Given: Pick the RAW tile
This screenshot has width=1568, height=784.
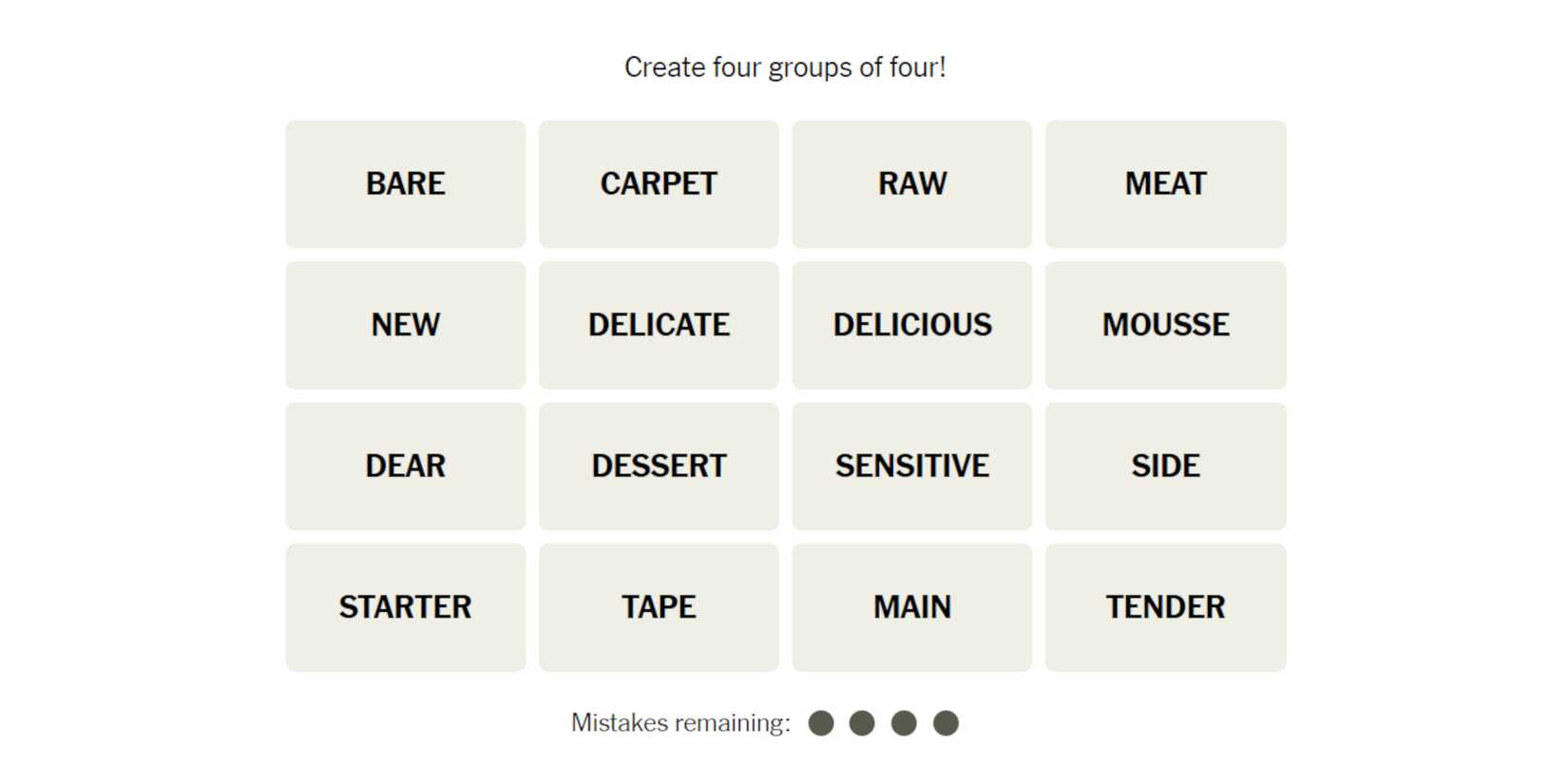Looking at the screenshot, I should pyautogui.click(x=912, y=183).
